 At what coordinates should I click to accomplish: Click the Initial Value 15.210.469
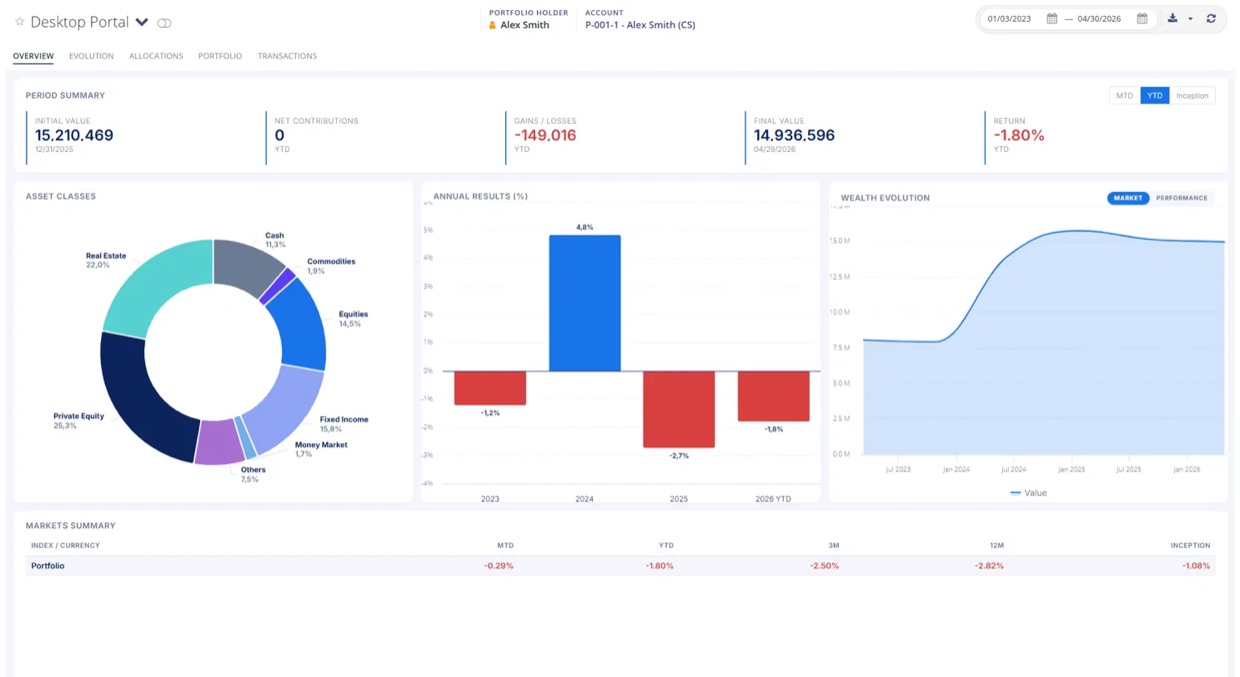pos(74,135)
